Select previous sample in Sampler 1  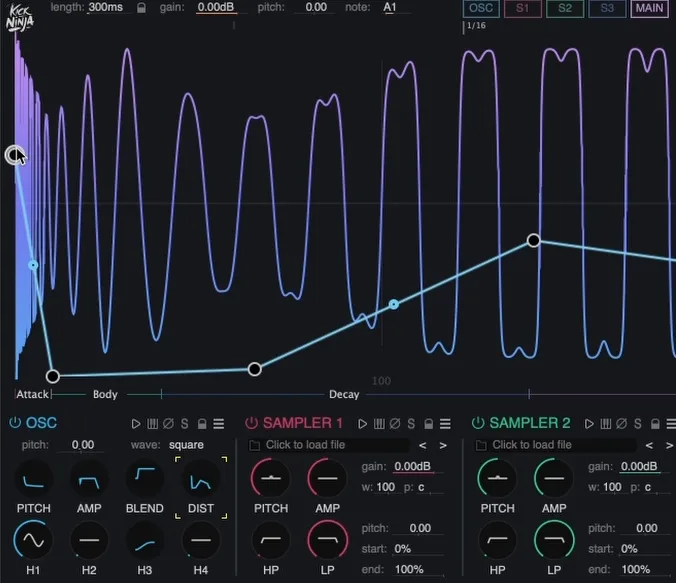click(423, 445)
